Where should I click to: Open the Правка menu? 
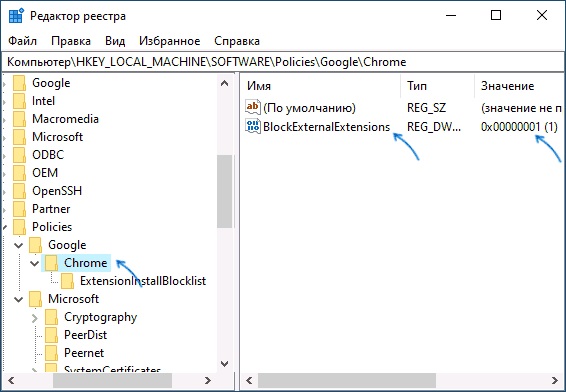point(71,41)
